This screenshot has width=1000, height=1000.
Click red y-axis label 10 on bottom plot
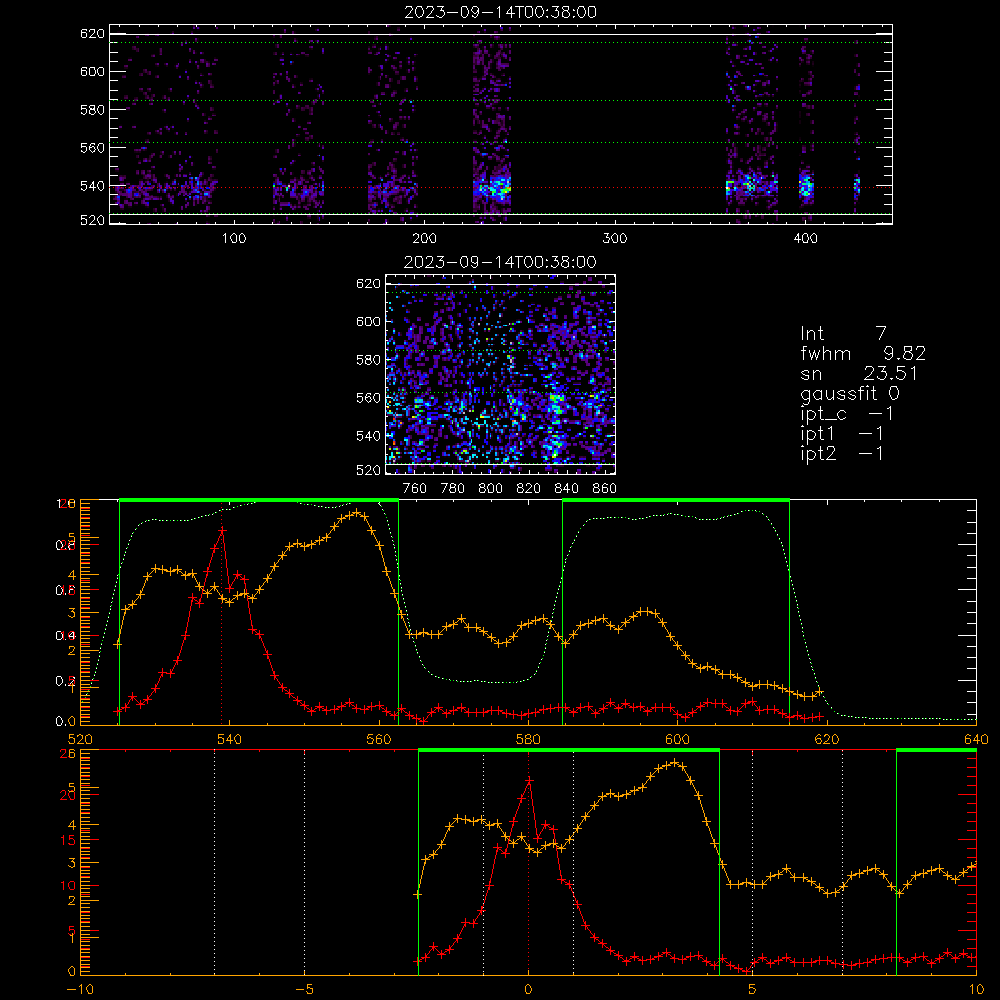point(68,885)
